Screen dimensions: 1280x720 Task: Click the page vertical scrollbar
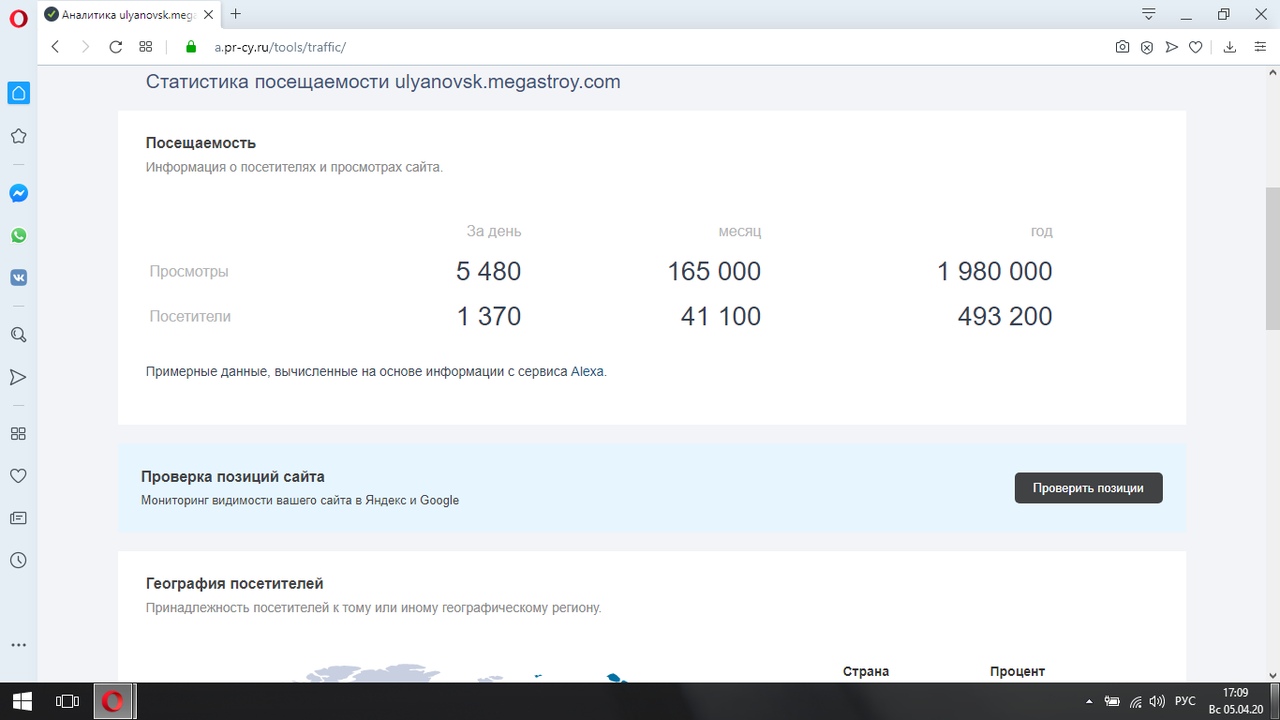pos(1272,258)
